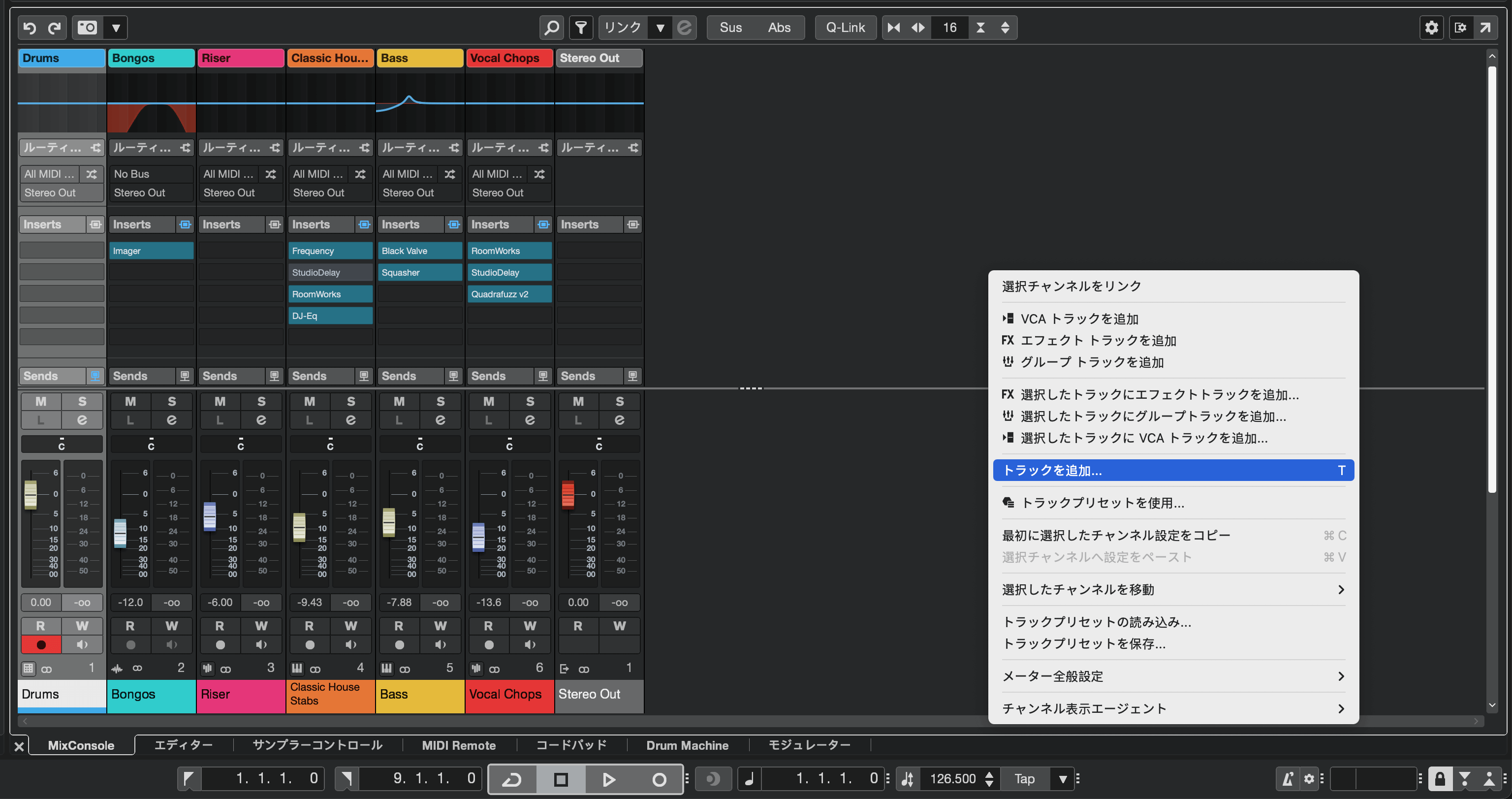Click the Riser bottom color label
Screen dimensions: 1512x799
pyautogui.click(x=241, y=696)
